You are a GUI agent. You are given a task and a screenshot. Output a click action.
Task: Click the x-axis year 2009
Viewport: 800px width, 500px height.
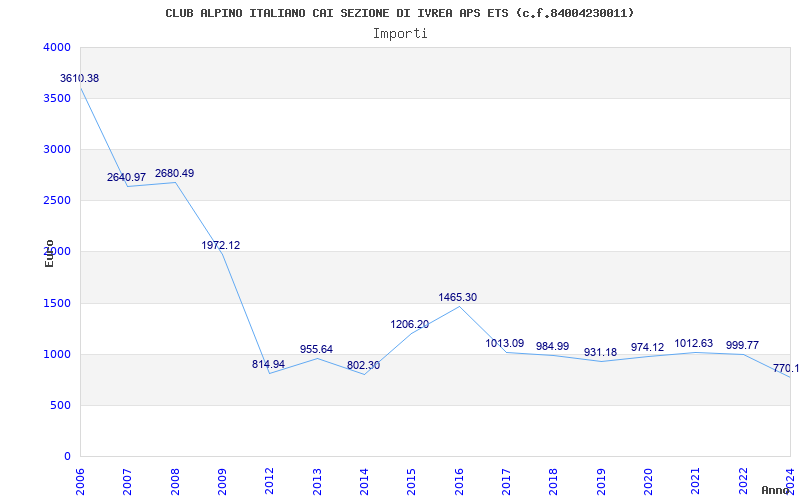(x=222, y=481)
